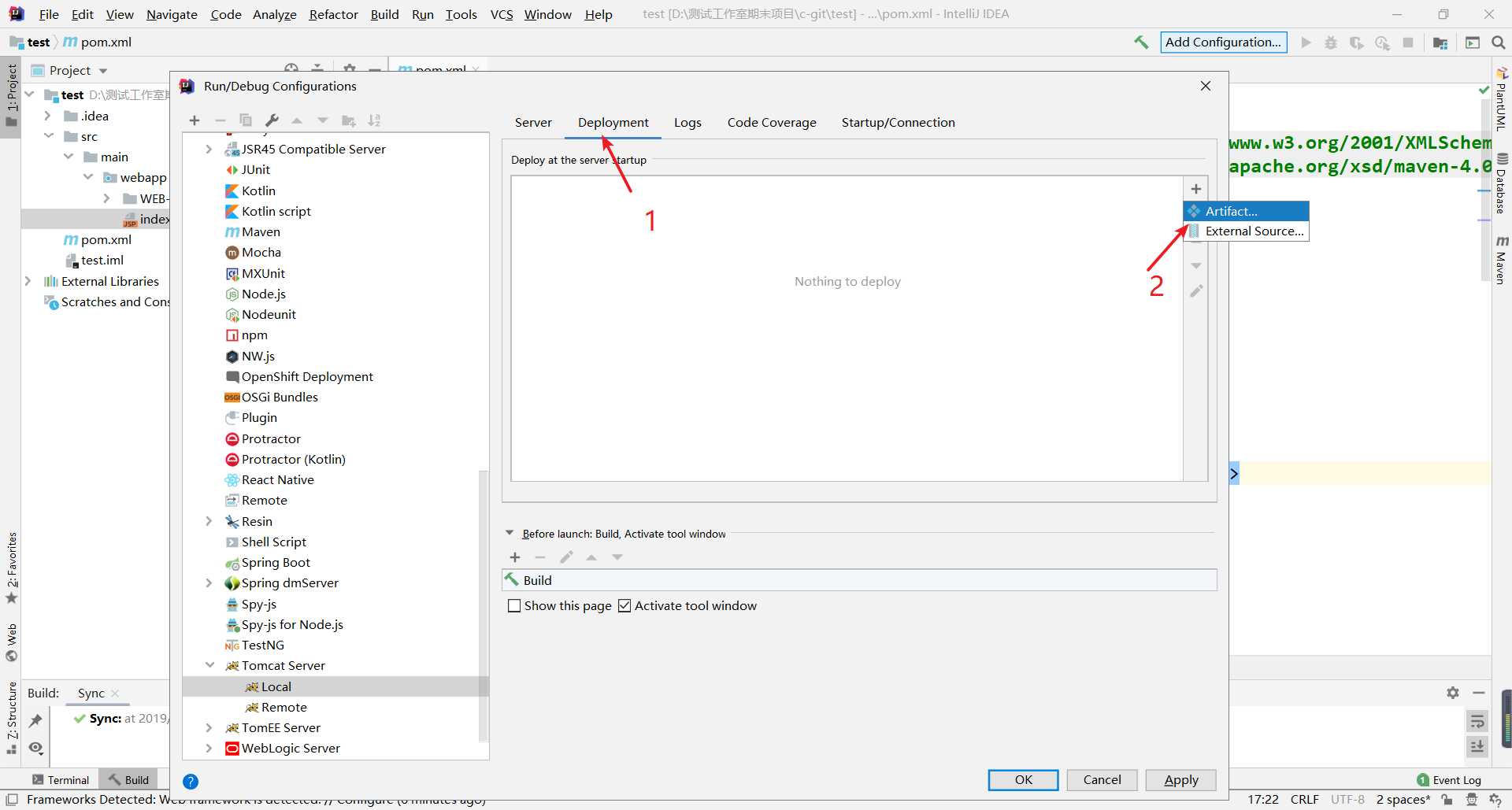The width and height of the screenshot is (1512, 810).
Task: Select Spring Boot configuration type
Action: 276,563
